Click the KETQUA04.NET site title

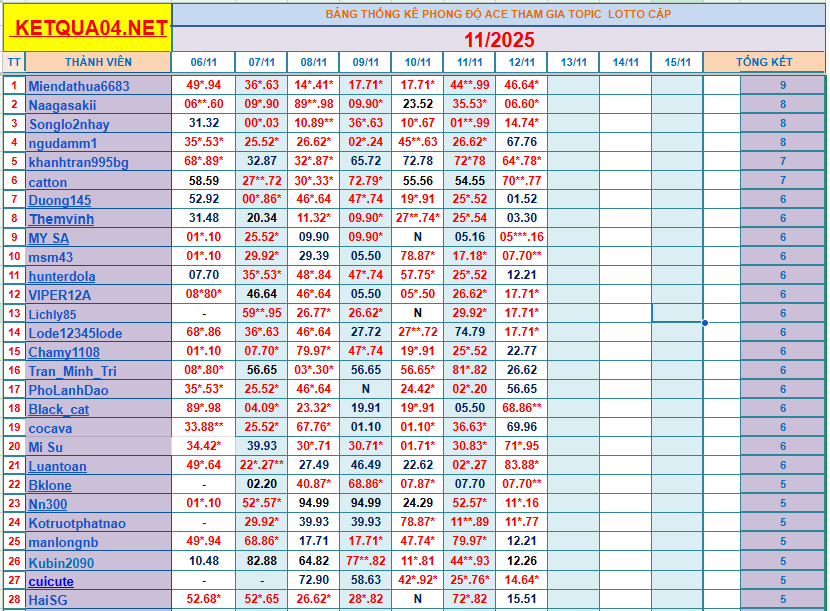click(87, 28)
